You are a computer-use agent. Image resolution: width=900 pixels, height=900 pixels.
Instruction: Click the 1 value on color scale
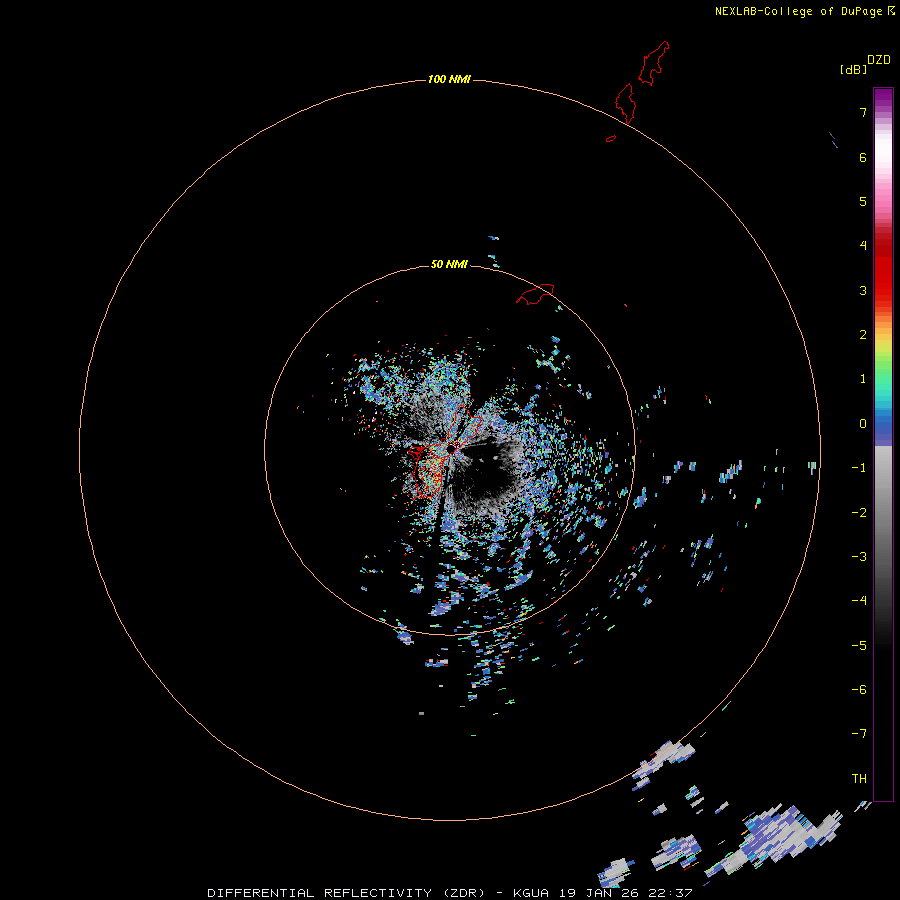pos(863,379)
